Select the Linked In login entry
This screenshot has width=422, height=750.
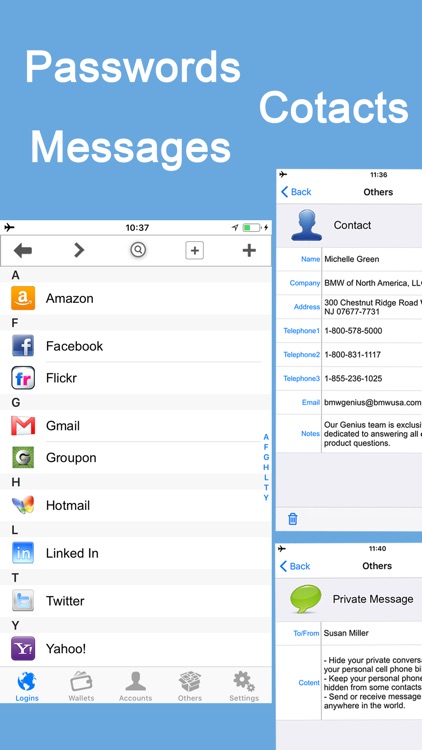tap(135, 553)
